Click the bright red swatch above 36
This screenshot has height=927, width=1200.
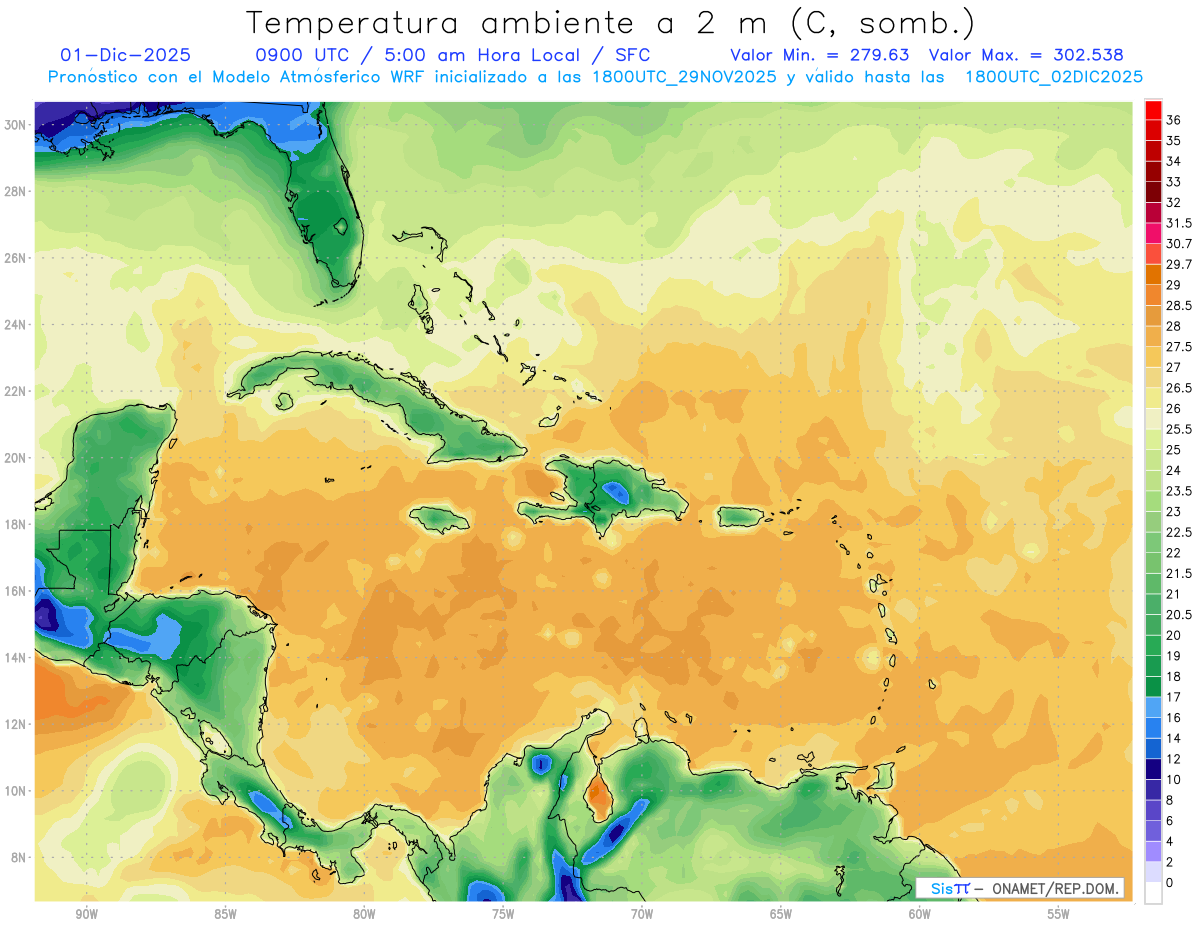(1153, 109)
